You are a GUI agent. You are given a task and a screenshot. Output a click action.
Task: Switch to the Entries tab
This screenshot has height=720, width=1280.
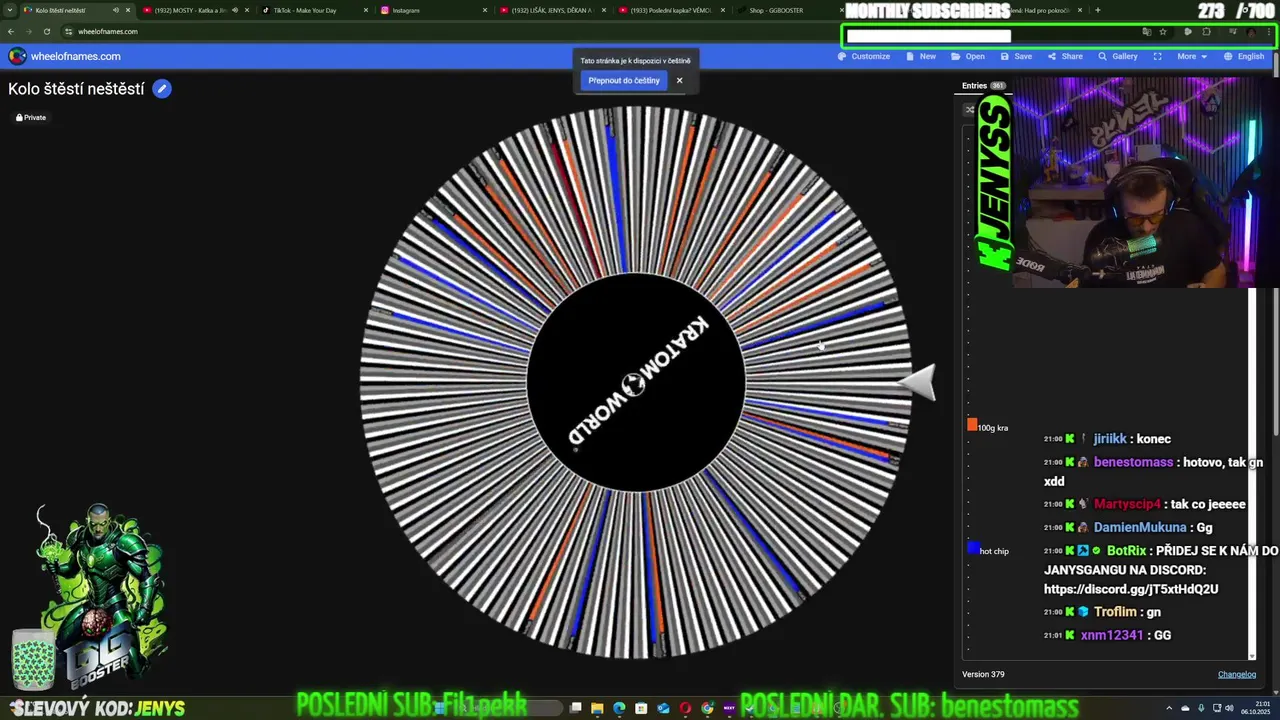tap(983, 86)
